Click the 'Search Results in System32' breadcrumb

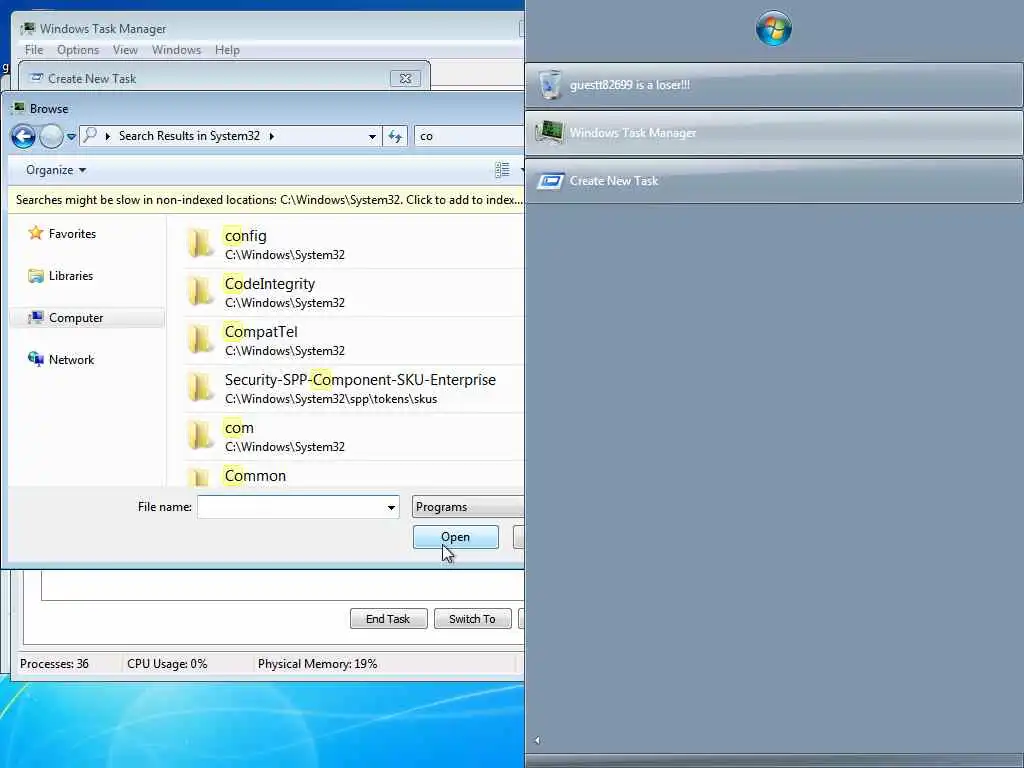(189, 136)
